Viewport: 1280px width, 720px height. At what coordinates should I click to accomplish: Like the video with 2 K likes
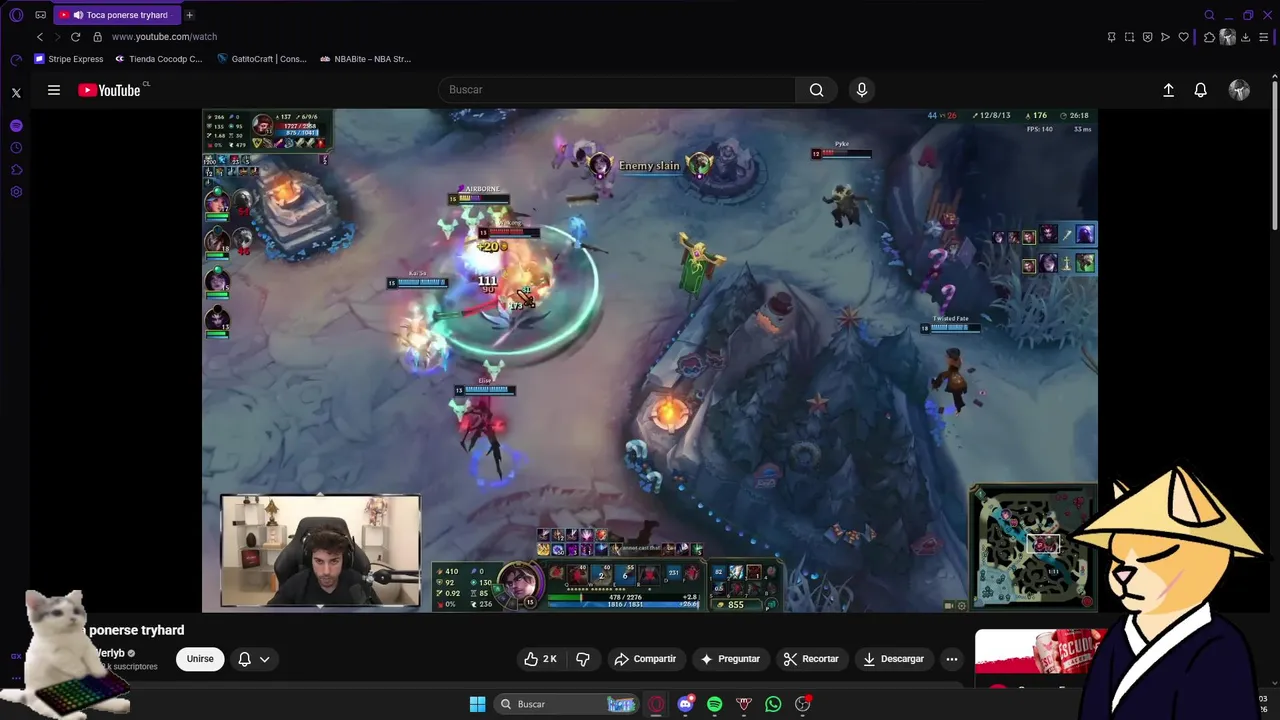click(540, 659)
